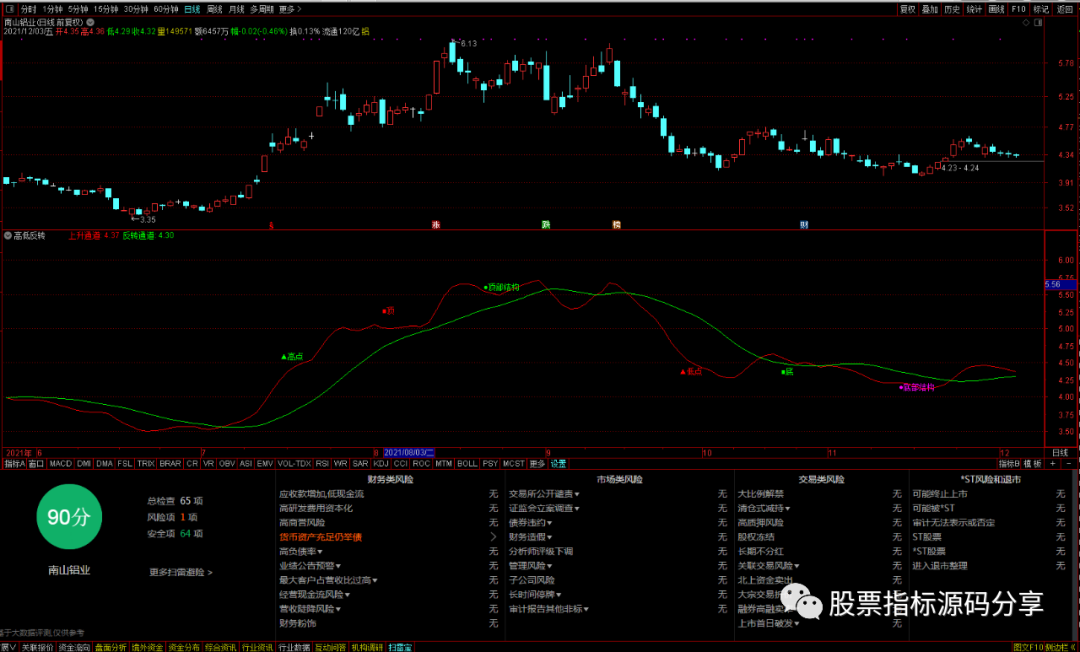
Task: Open the 多周期 view
Action: coord(262,9)
